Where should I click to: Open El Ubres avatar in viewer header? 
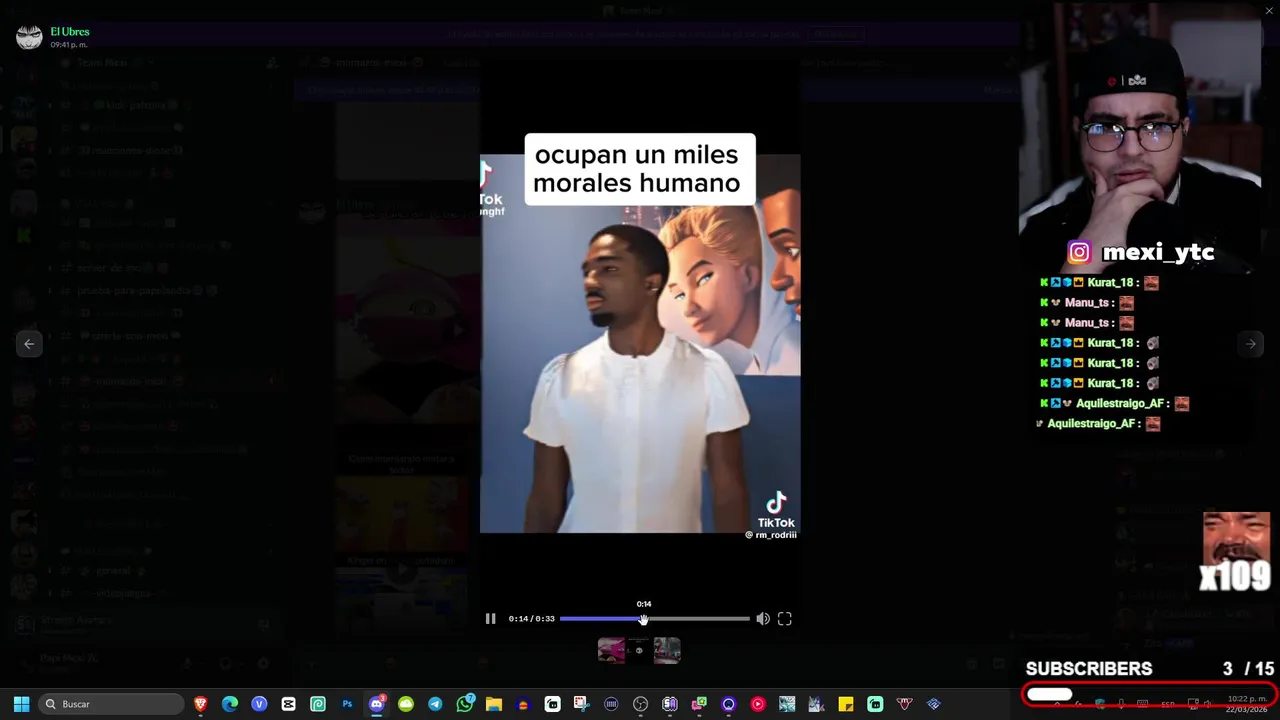[29, 37]
